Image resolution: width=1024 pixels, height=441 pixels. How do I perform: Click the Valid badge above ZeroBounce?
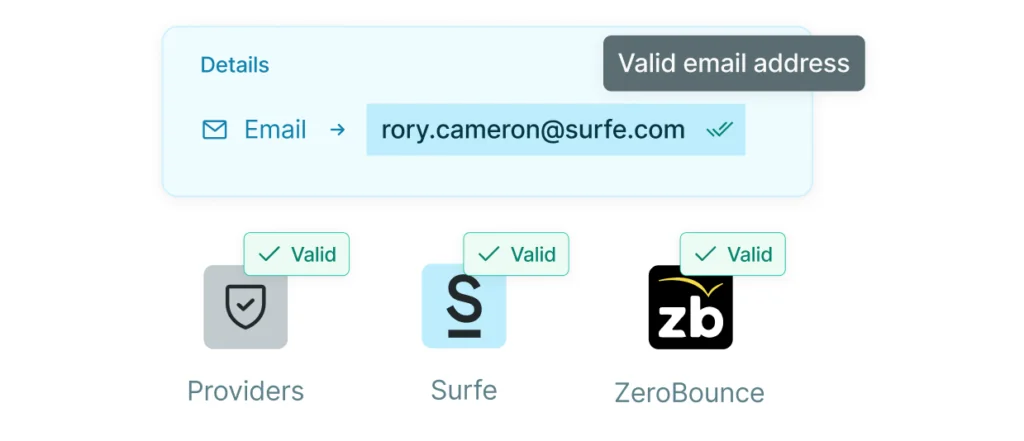pos(733,254)
